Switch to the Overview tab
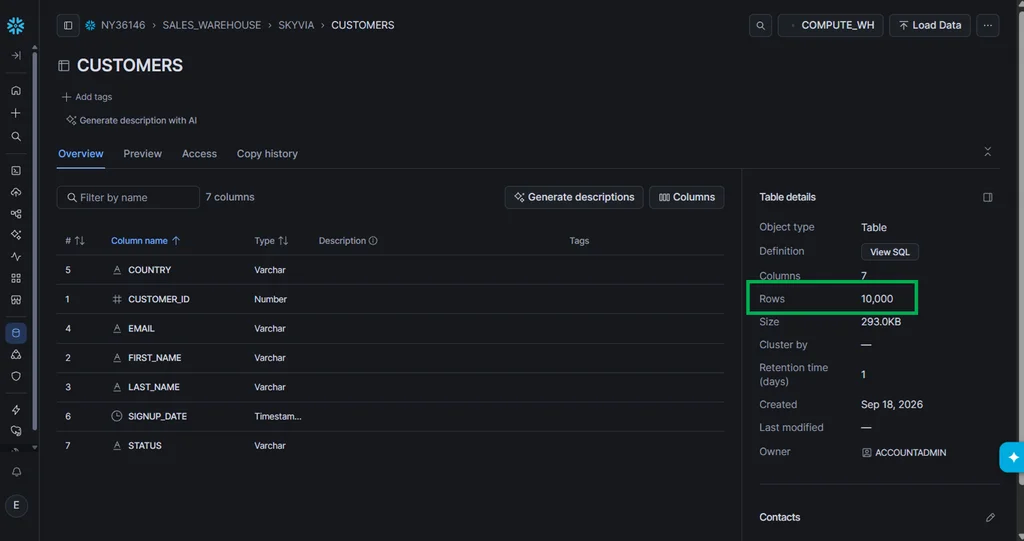Image resolution: width=1024 pixels, height=541 pixels. (80, 154)
